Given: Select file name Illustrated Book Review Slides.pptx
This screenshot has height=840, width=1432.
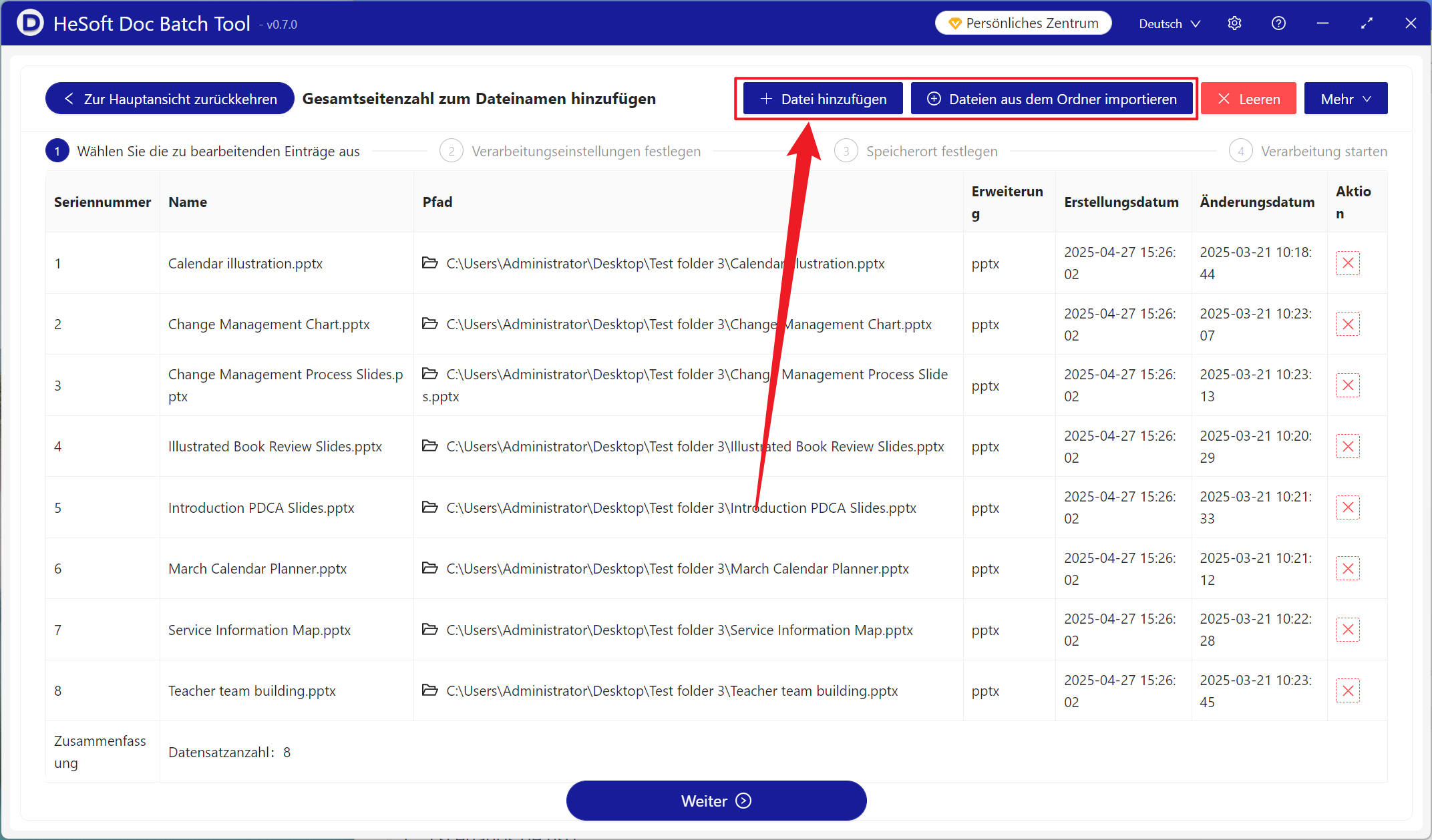Looking at the screenshot, I should [x=275, y=446].
